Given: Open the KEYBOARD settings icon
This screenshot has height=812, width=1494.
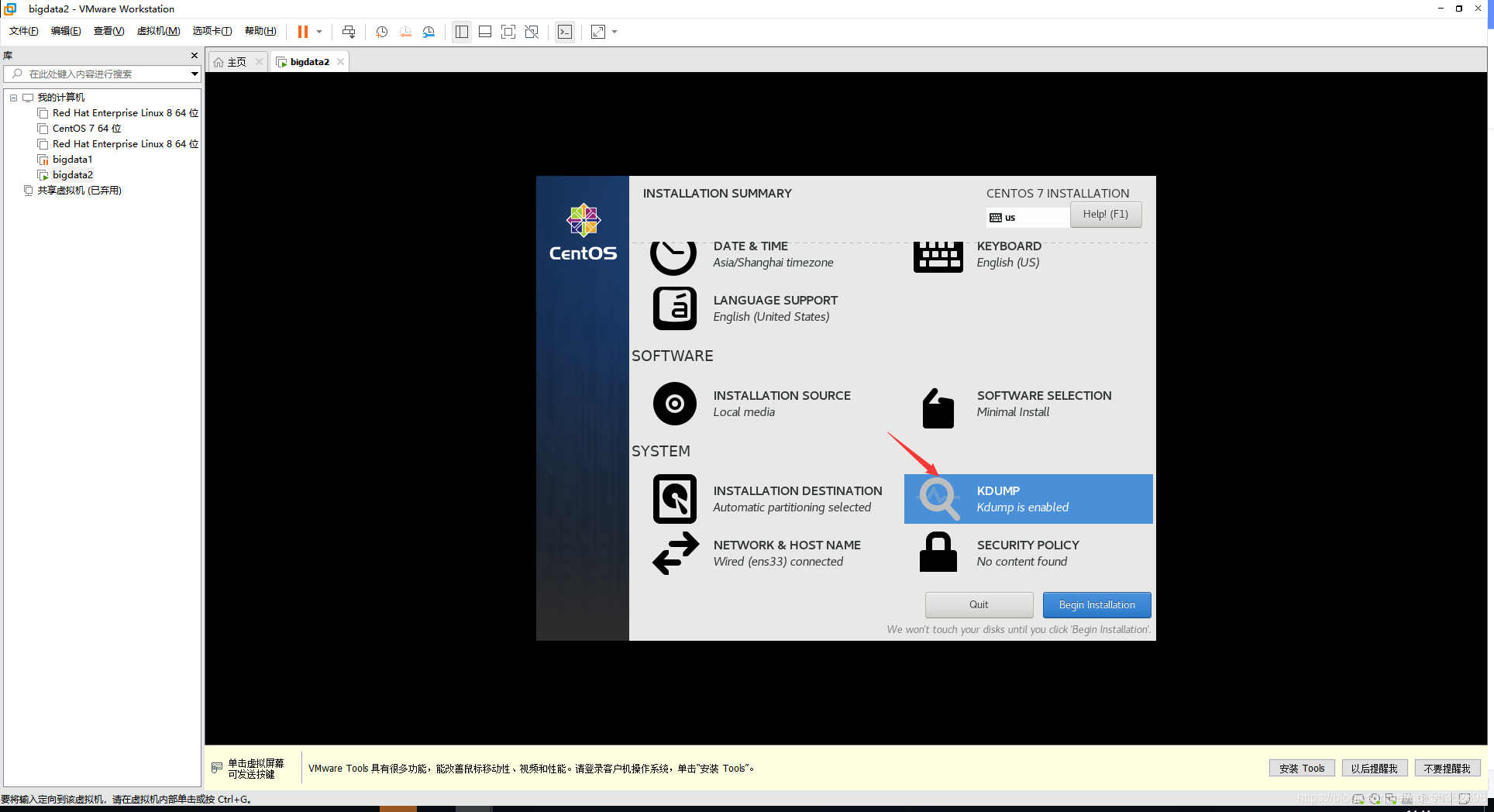Looking at the screenshot, I should tap(938, 256).
